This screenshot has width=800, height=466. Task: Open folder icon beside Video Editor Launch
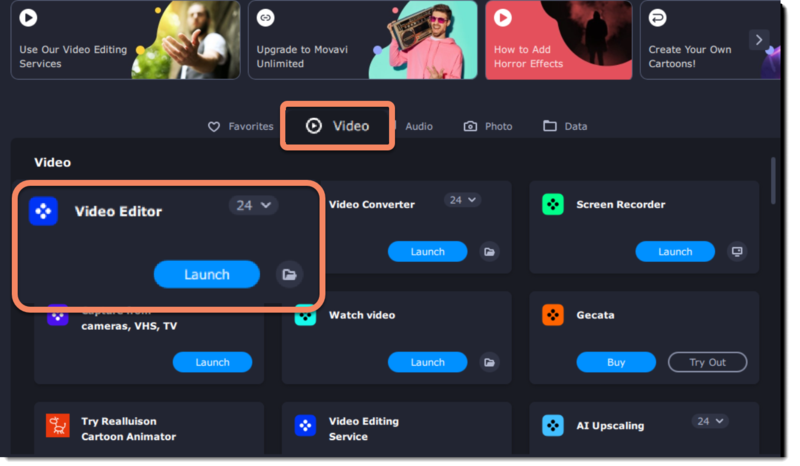[x=289, y=275]
